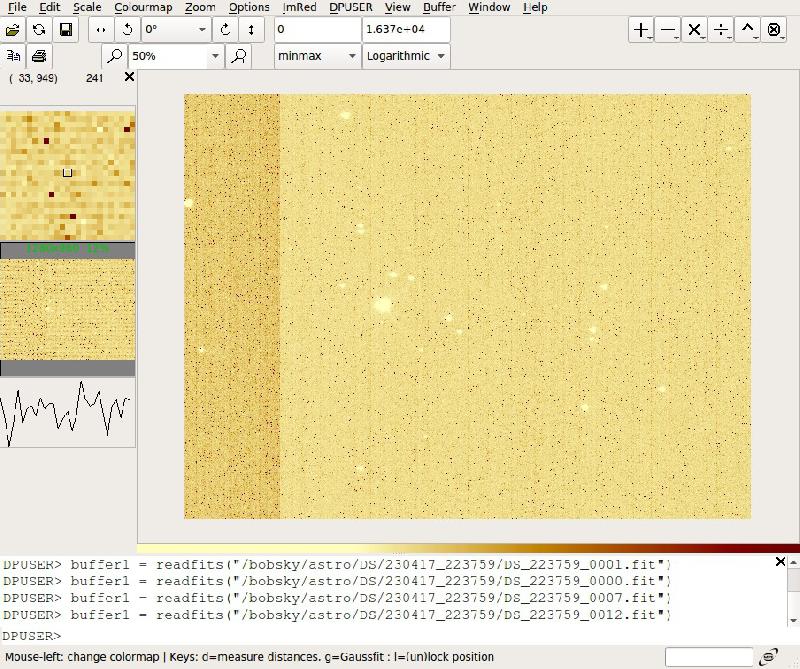Open the rotation angle 0° dropdown
The width and height of the screenshot is (800, 669).
(x=176, y=30)
